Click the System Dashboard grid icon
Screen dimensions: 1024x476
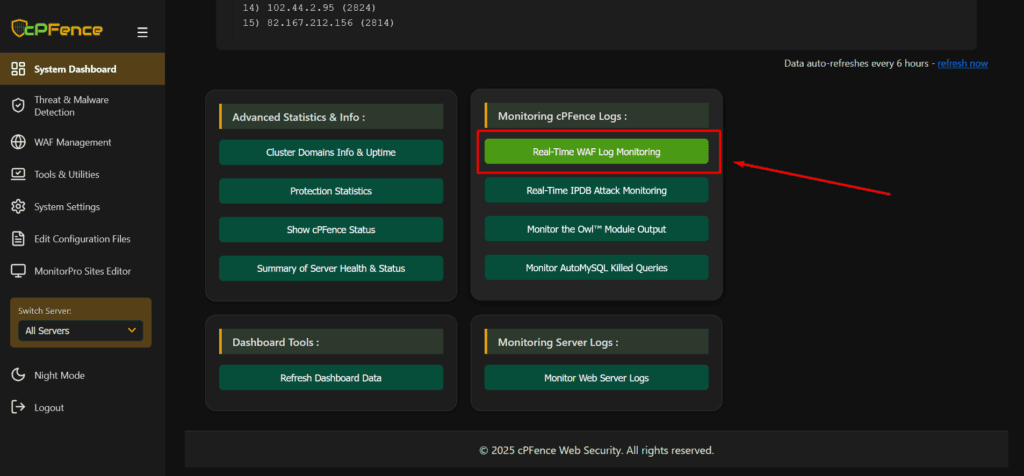point(17,69)
